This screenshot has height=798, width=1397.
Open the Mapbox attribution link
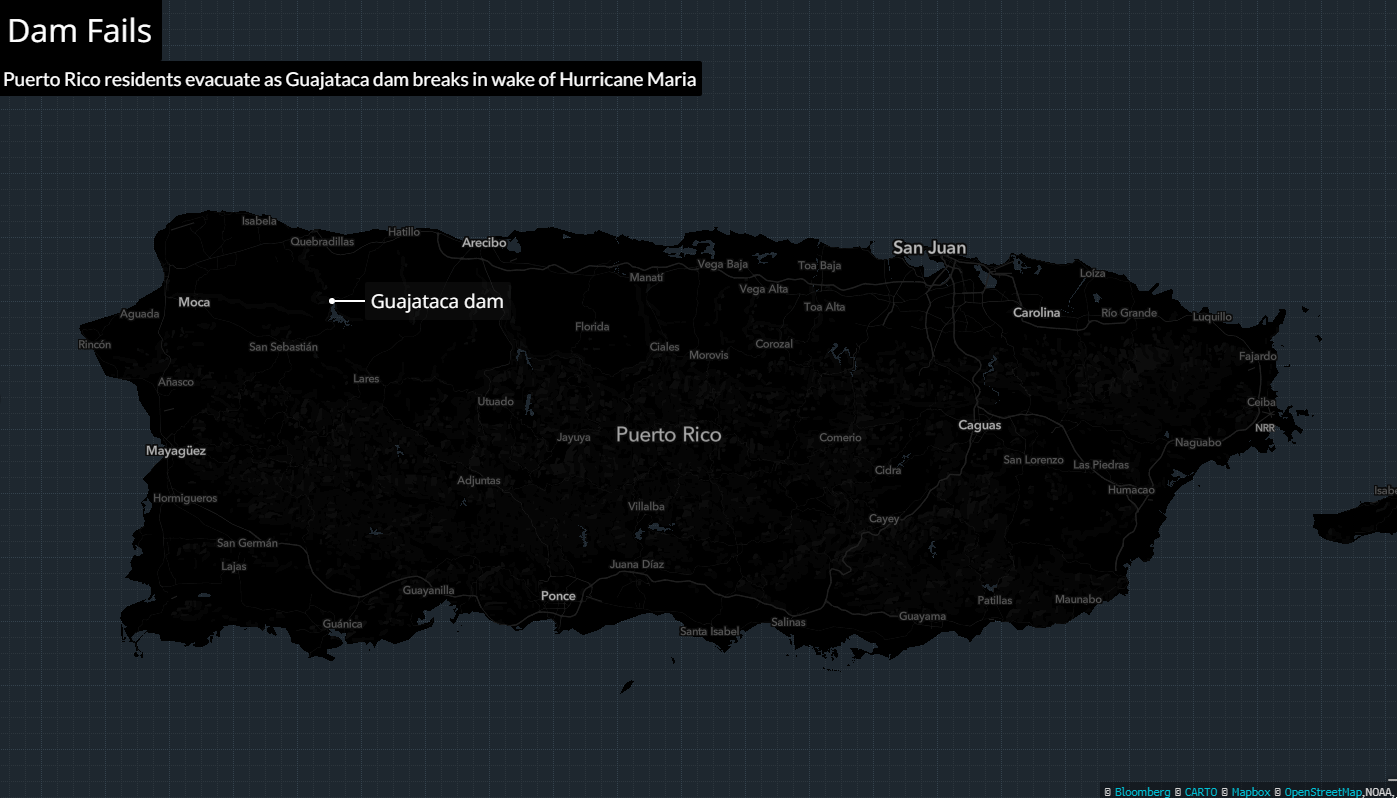click(x=1251, y=792)
